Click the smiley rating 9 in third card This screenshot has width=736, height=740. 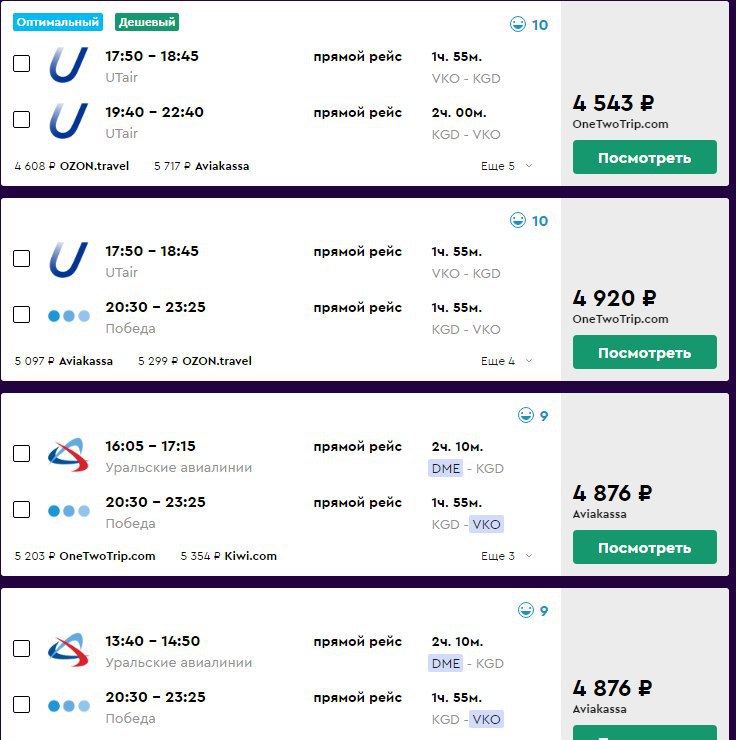pos(533,415)
